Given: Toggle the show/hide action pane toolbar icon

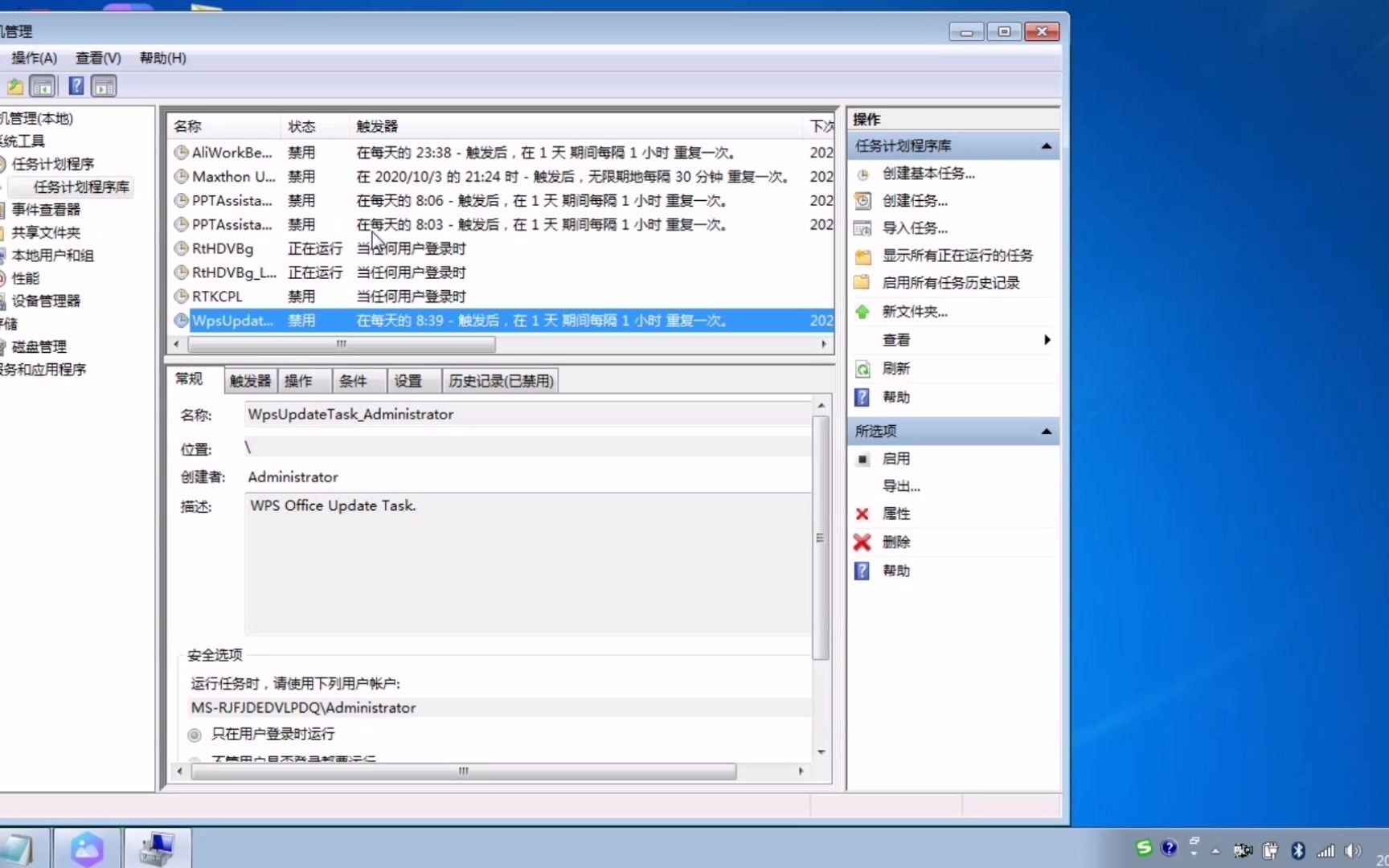Looking at the screenshot, I should (104, 86).
